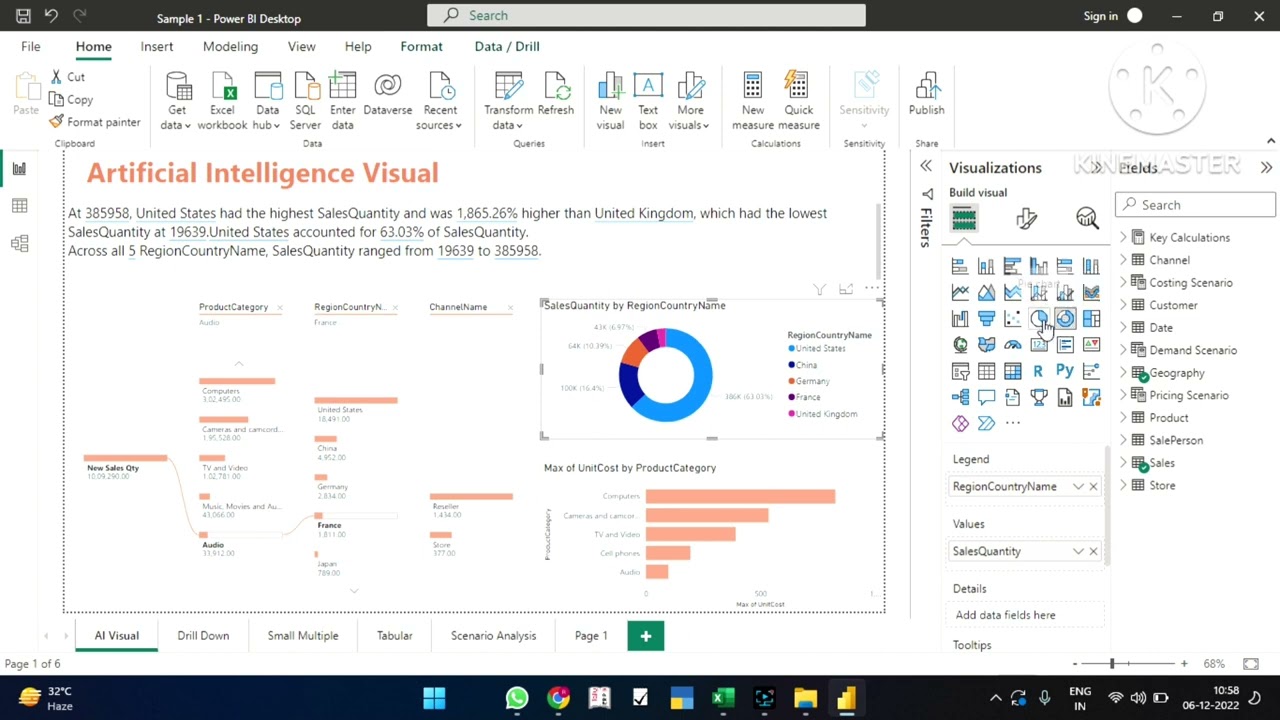Select the Stacked bar chart visual icon
The height and width of the screenshot is (720, 1280).
960,266
